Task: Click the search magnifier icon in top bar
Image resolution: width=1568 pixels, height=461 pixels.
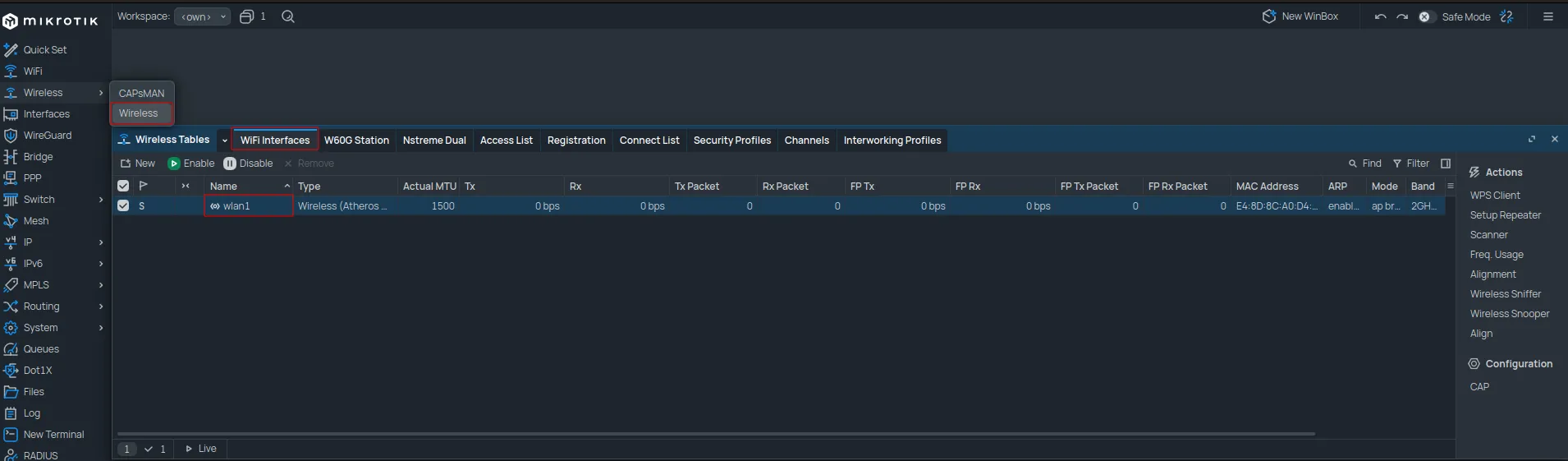Action: (288, 16)
